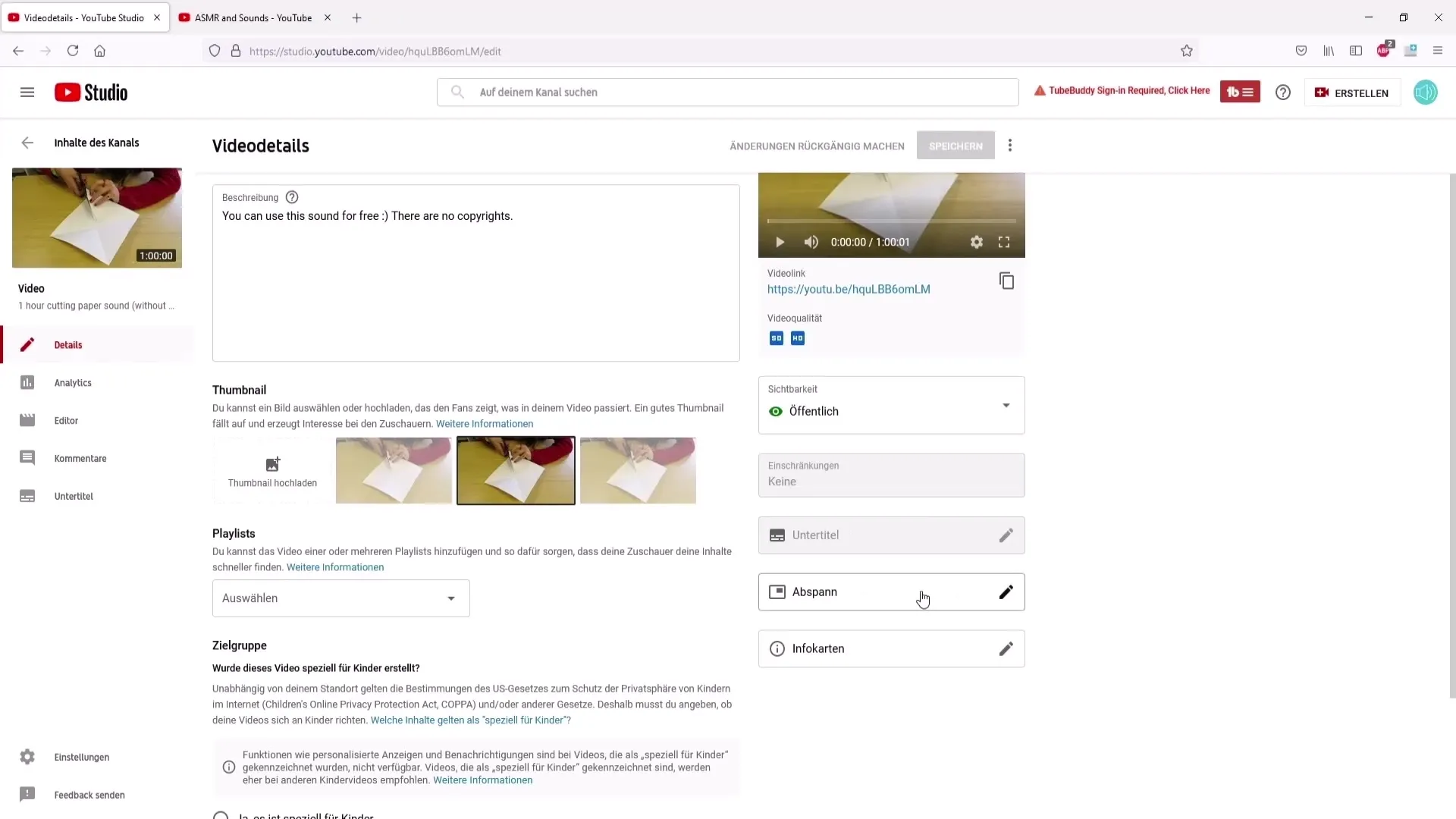Select radio button Ja speziell für Kinder
Viewport: 1456px width, 819px height.
click(x=221, y=816)
